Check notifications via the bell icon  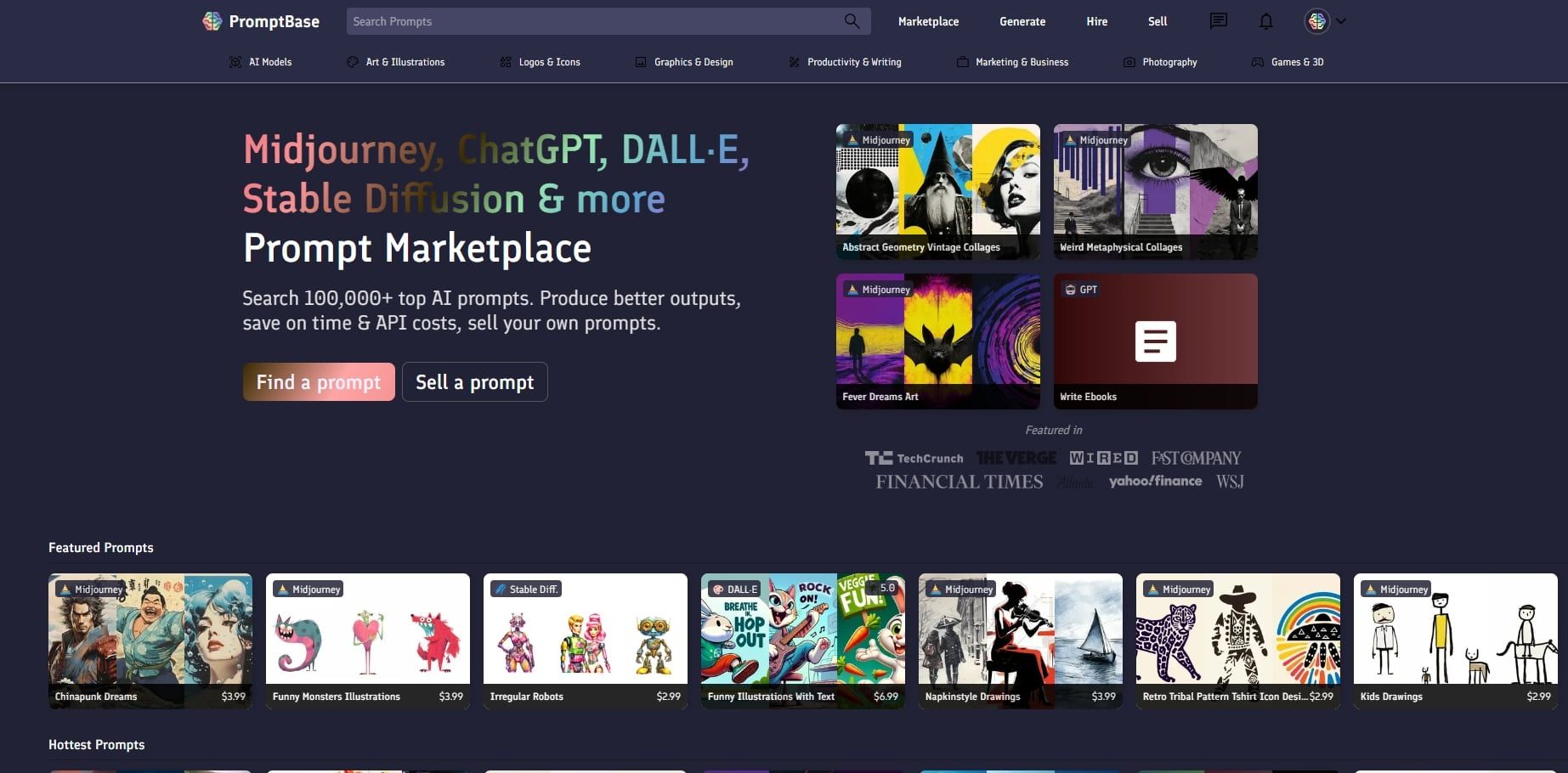pyautogui.click(x=1265, y=20)
